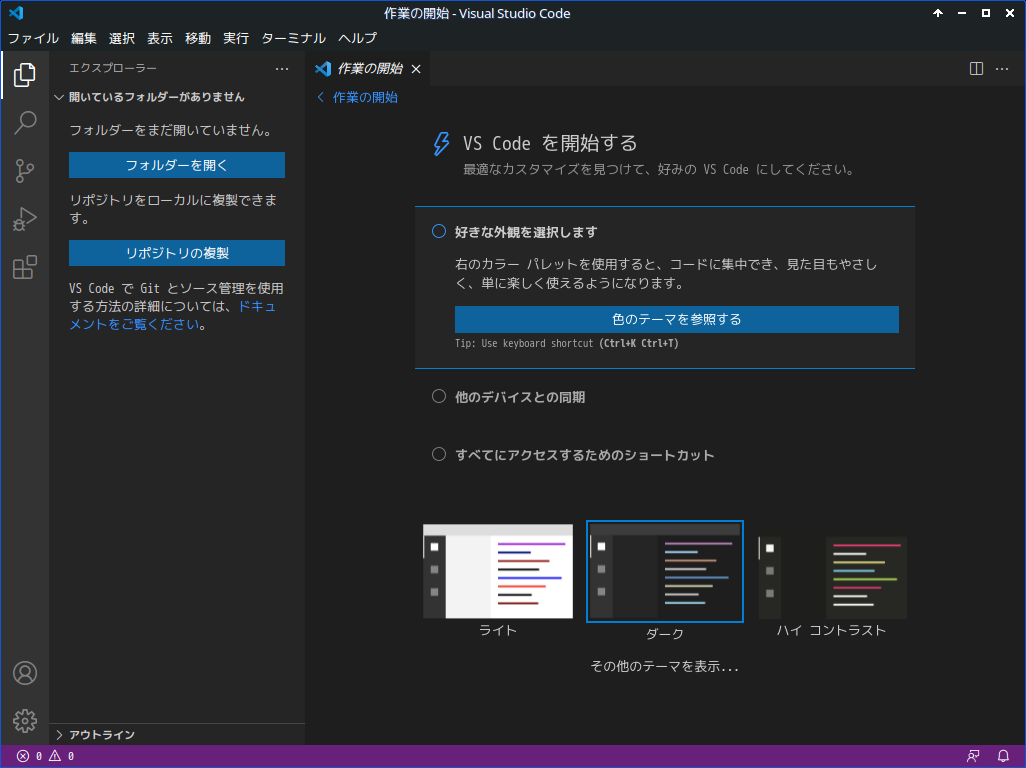Click the フォルダーを開く button
1026x768 pixels.
coord(177,165)
